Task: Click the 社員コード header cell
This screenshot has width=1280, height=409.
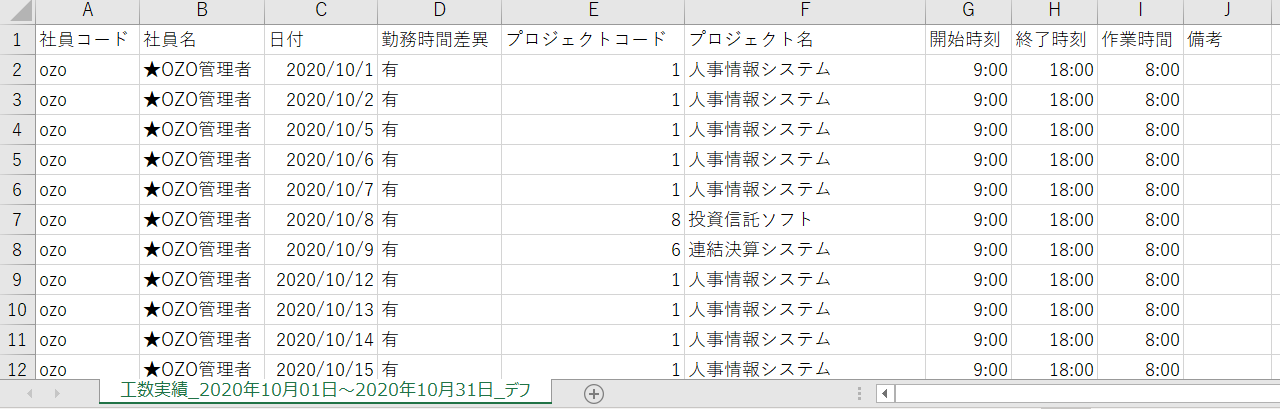Action: pyautogui.click(x=86, y=40)
